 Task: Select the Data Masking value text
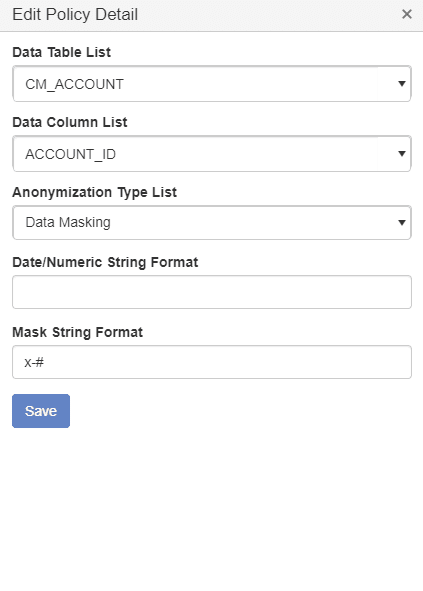(68, 222)
